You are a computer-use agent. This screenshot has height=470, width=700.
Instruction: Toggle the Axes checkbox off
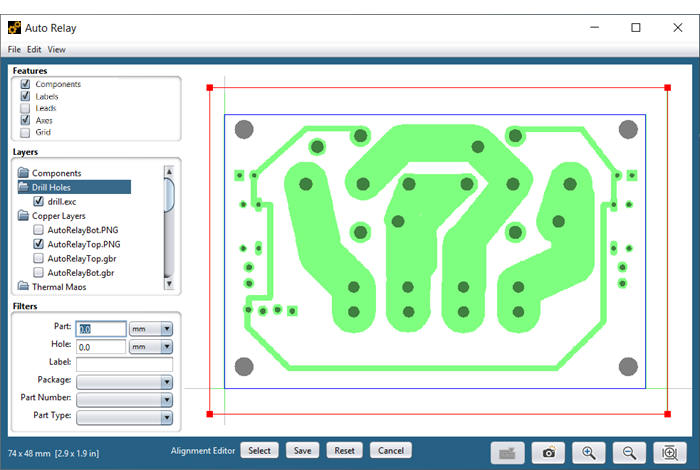25,120
